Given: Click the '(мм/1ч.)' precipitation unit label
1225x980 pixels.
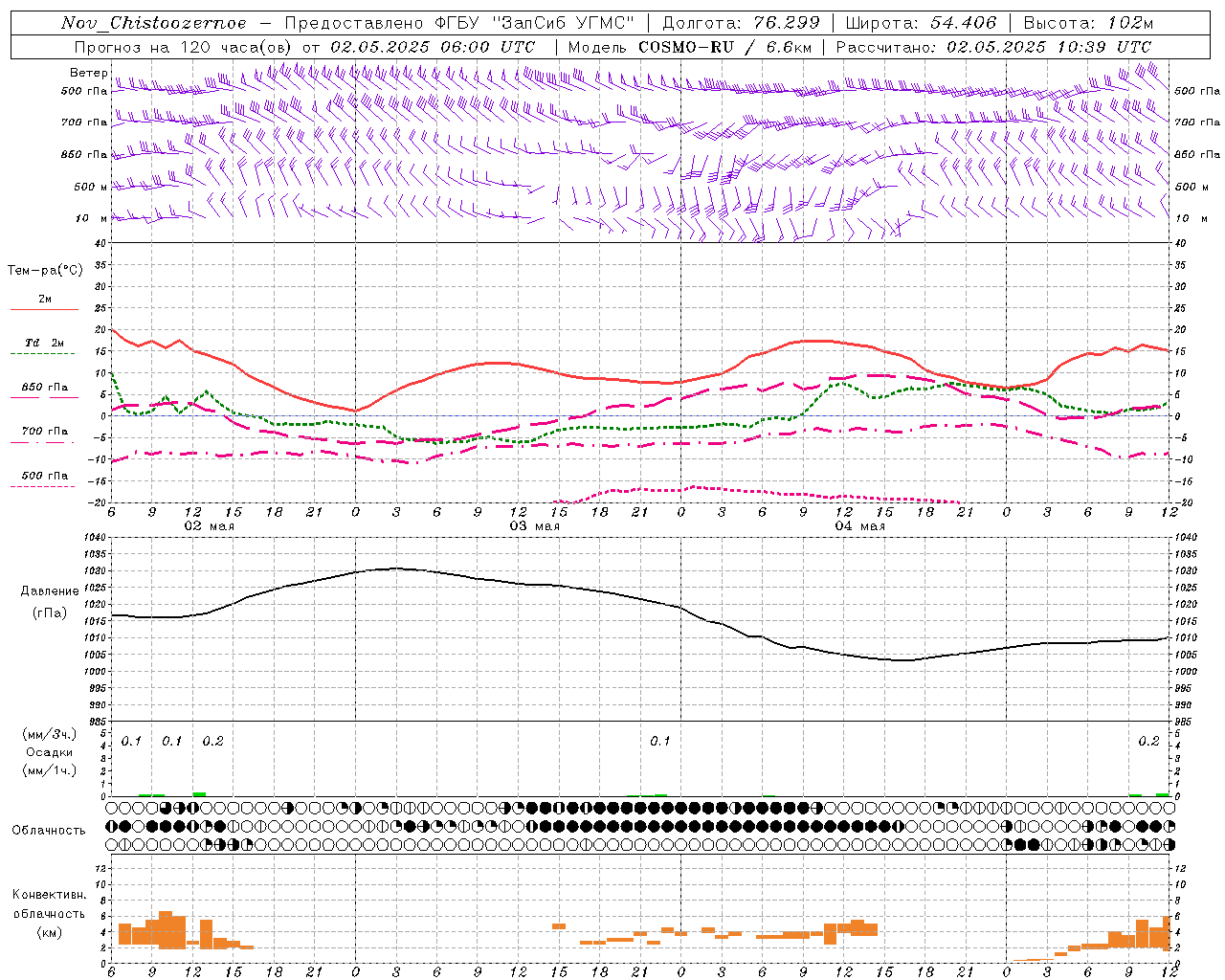Looking at the screenshot, I should (50, 769).
